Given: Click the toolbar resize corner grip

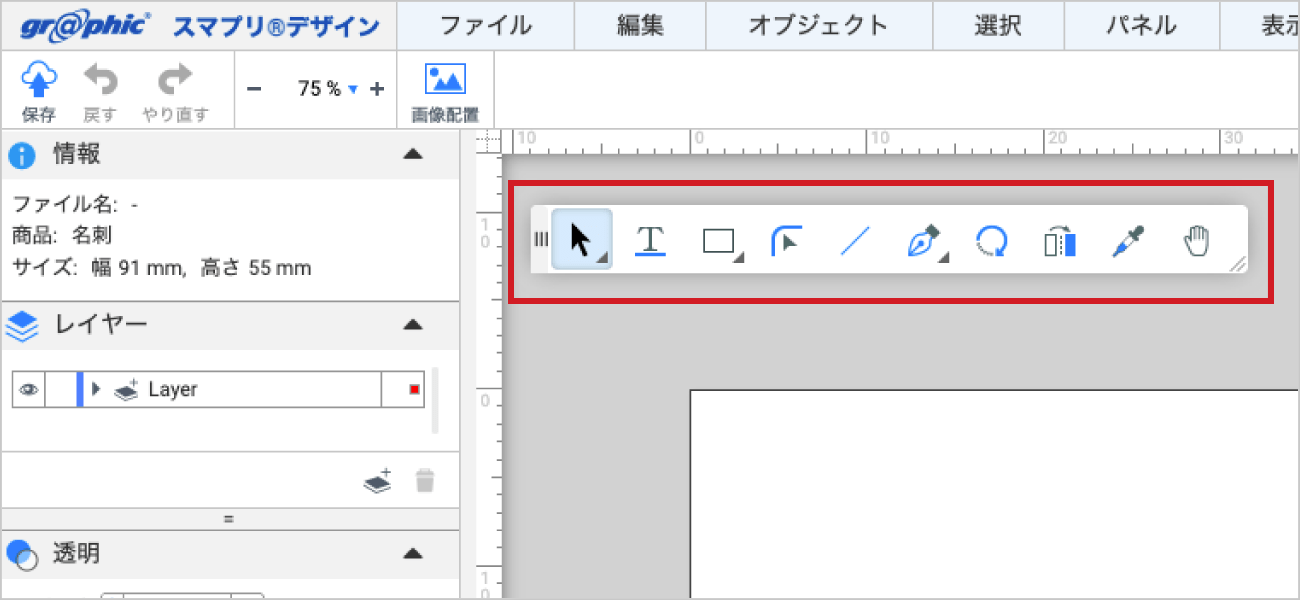Looking at the screenshot, I should point(1237,263).
